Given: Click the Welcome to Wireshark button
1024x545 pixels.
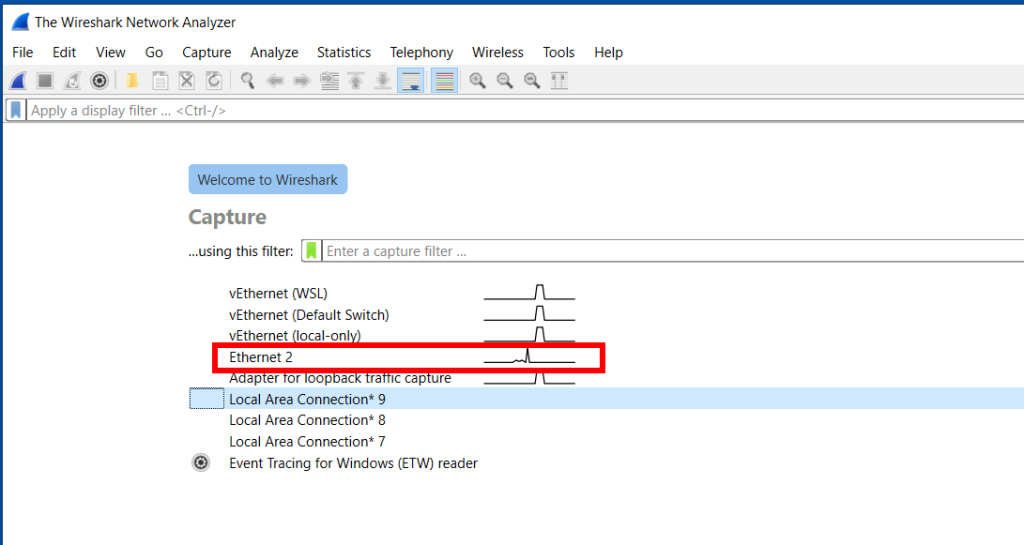Looking at the screenshot, I should [x=267, y=180].
